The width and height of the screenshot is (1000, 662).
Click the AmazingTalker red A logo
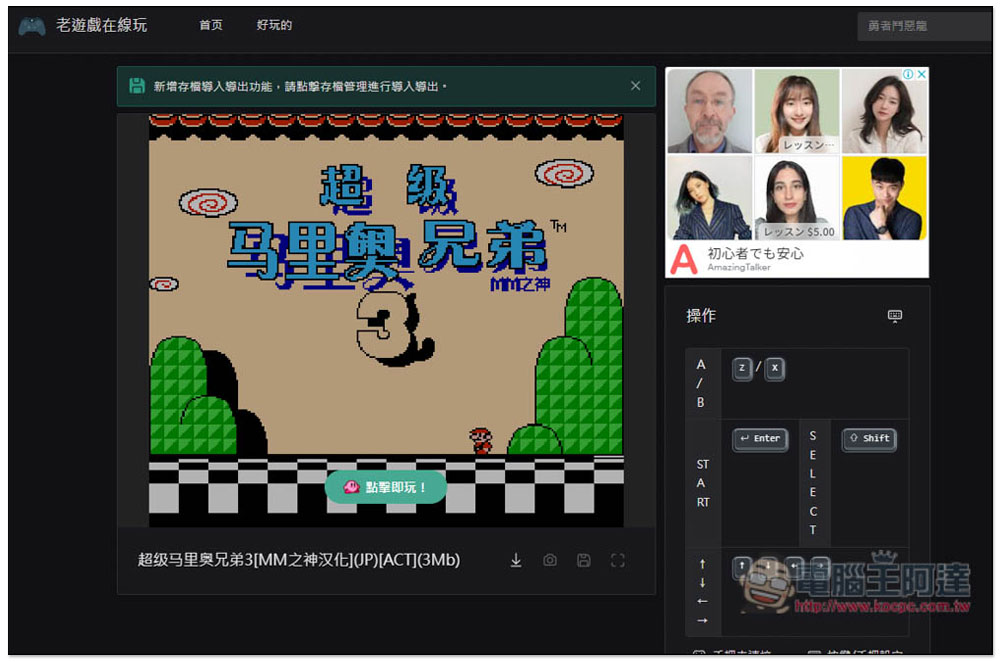(x=684, y=259)
